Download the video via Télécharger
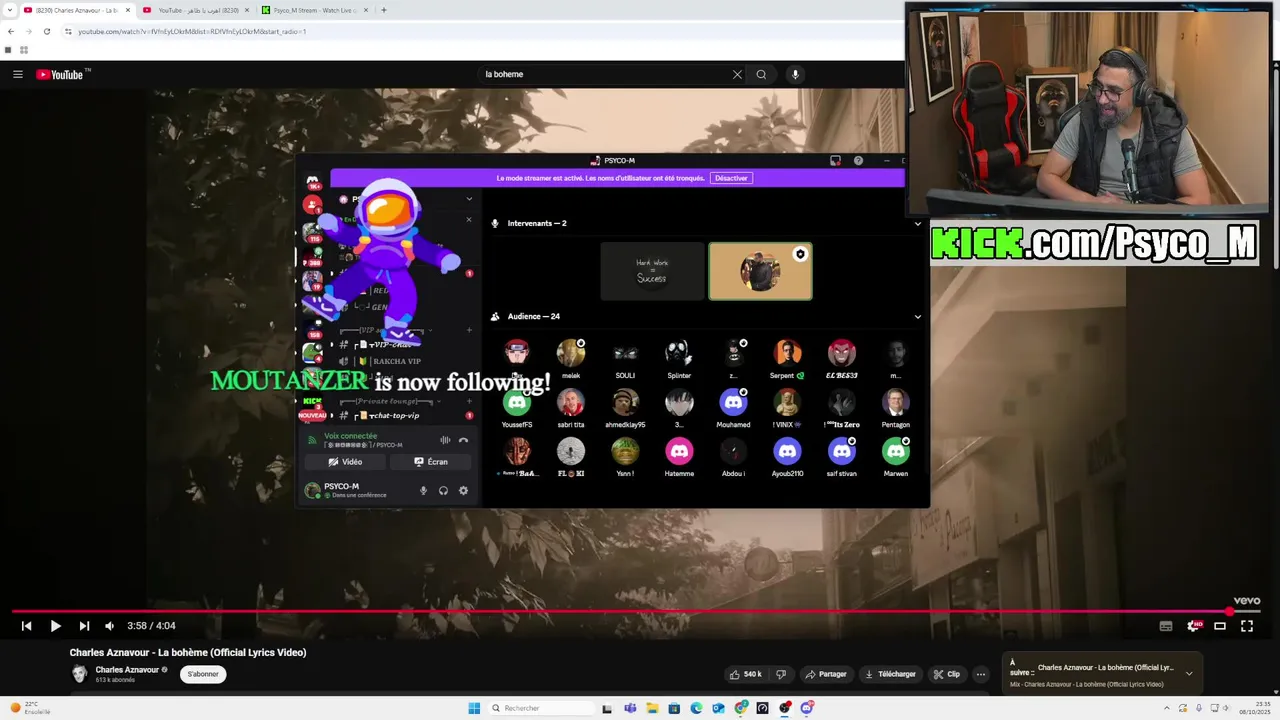The image size is (1280, 720). (890, 674)
